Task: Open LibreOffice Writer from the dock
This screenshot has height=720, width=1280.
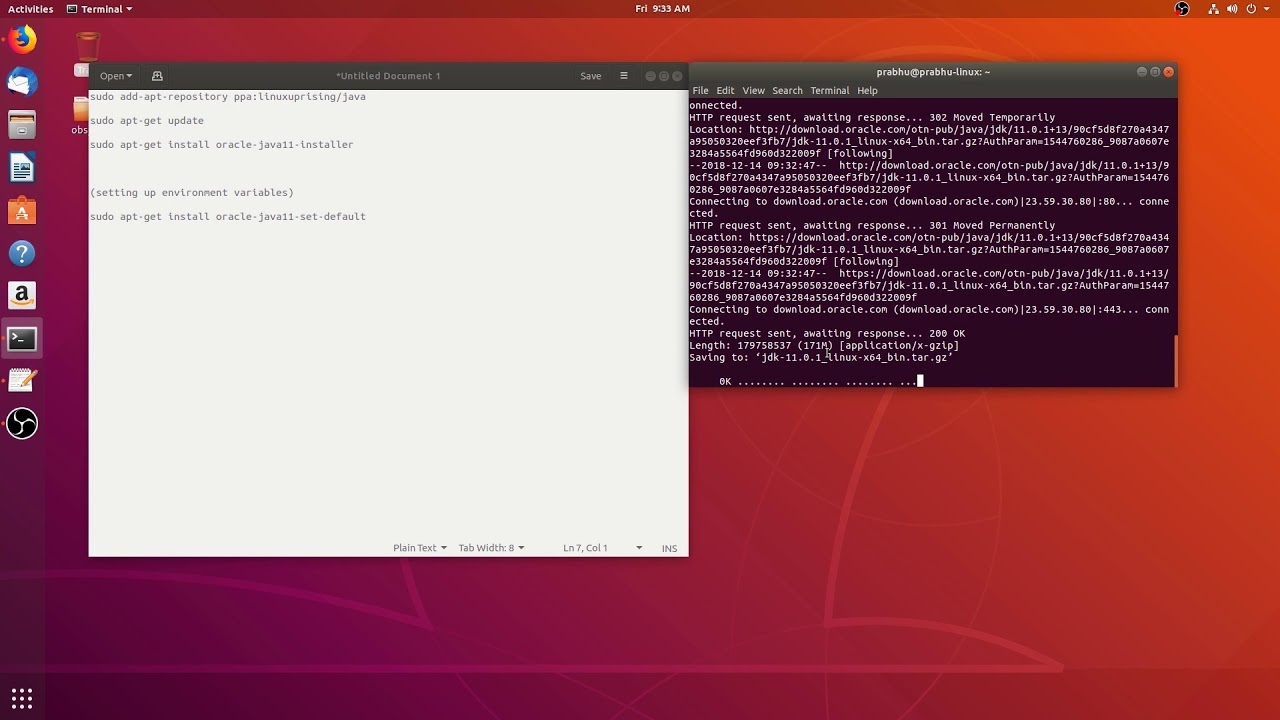Action: click(22, 168)
